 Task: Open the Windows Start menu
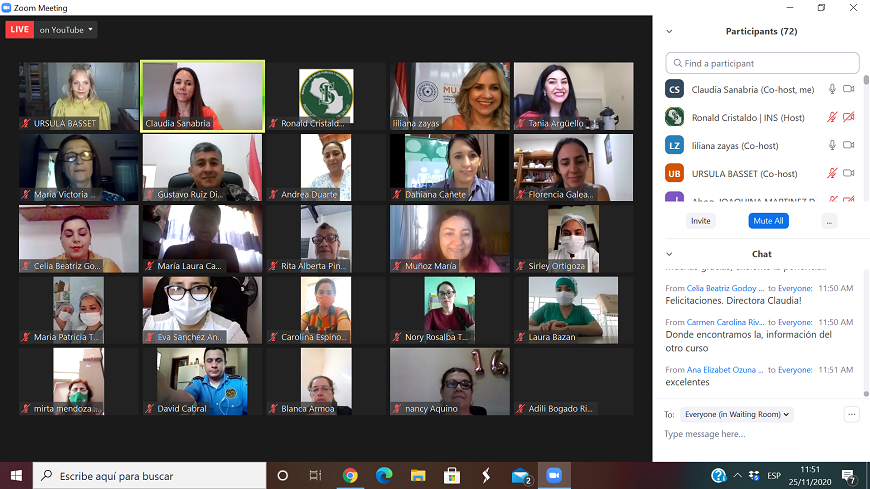pyautogui.click(x=16, y=476)
